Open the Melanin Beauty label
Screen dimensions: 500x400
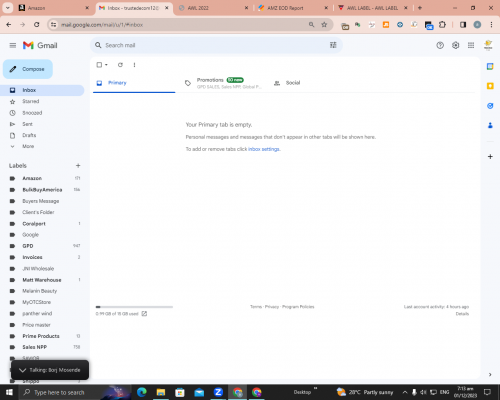click(42, 291)
